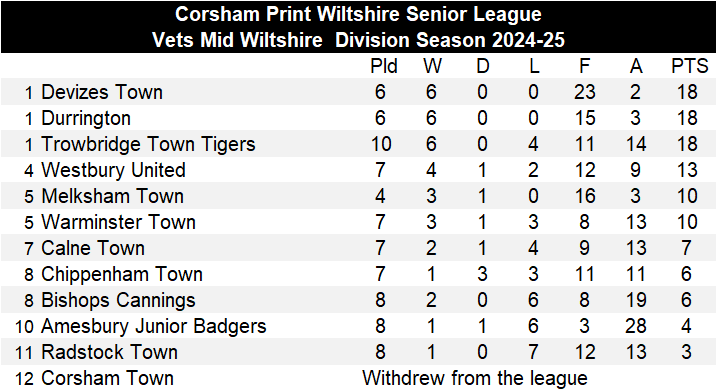Click the PTS column header
Screen dimensions: 716x391
coord(690,66)
